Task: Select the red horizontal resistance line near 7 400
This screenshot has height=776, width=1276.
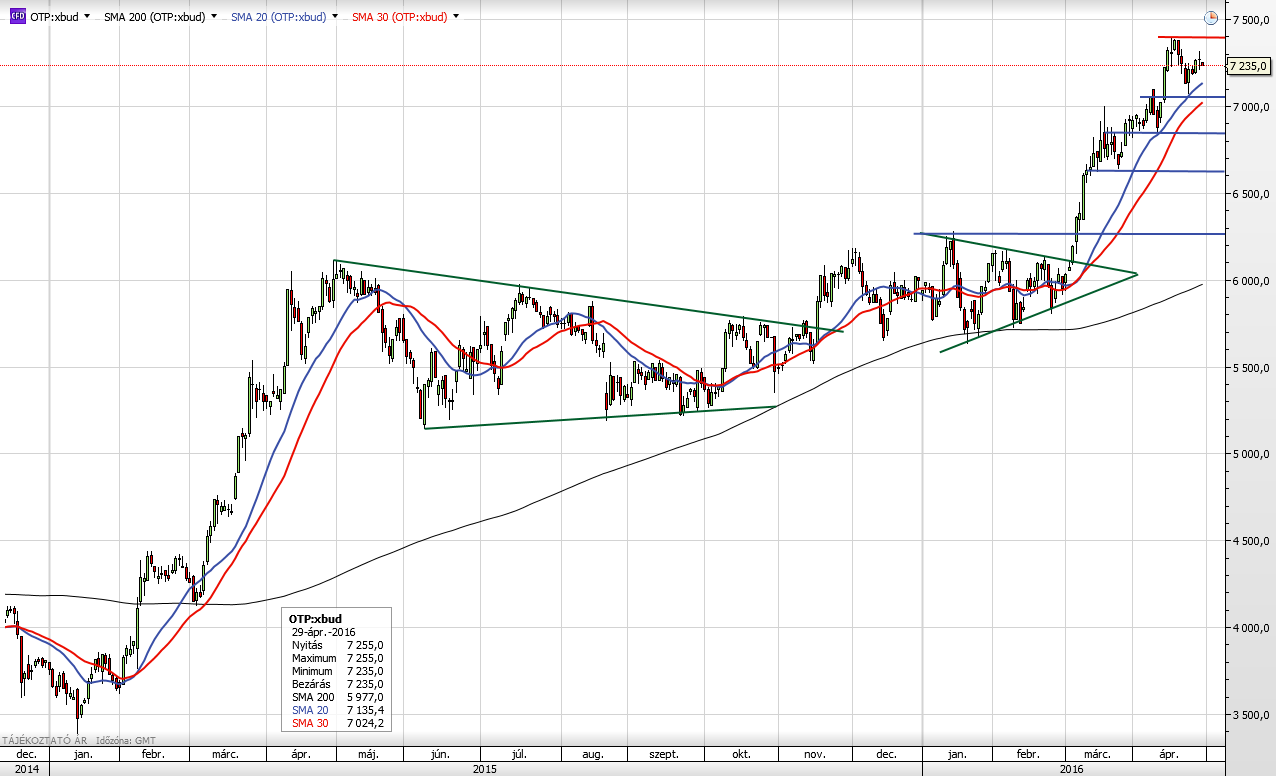Action: tap(1192, 37)
